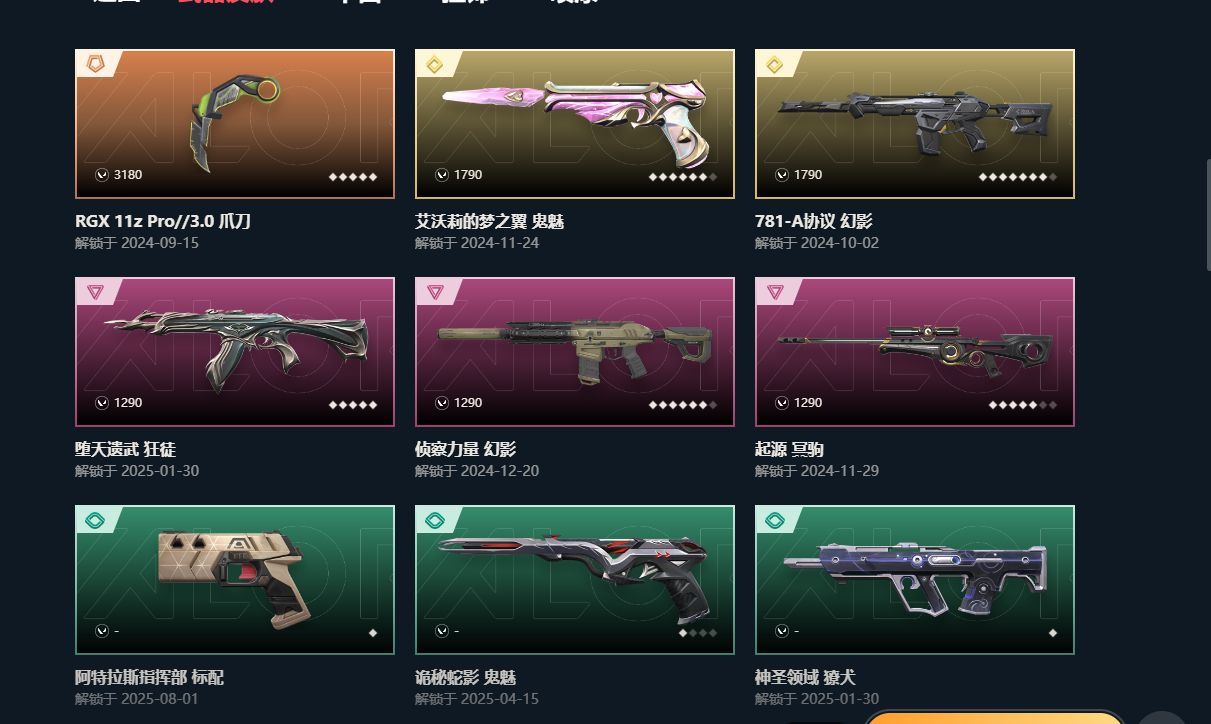
Task: Click the VP currency icon beside 3180
Action: pos(102,175)
